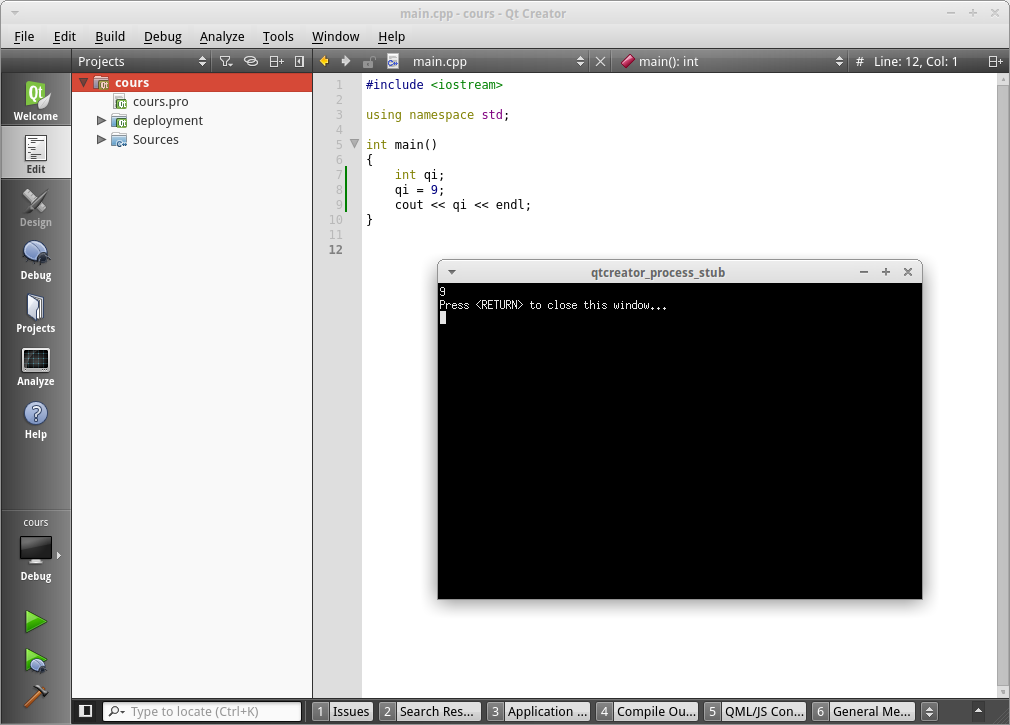Open the main(): int symbol dropdown
Image resolution: width=1010 pixels, height=725 pixels.
pos(732,61)
